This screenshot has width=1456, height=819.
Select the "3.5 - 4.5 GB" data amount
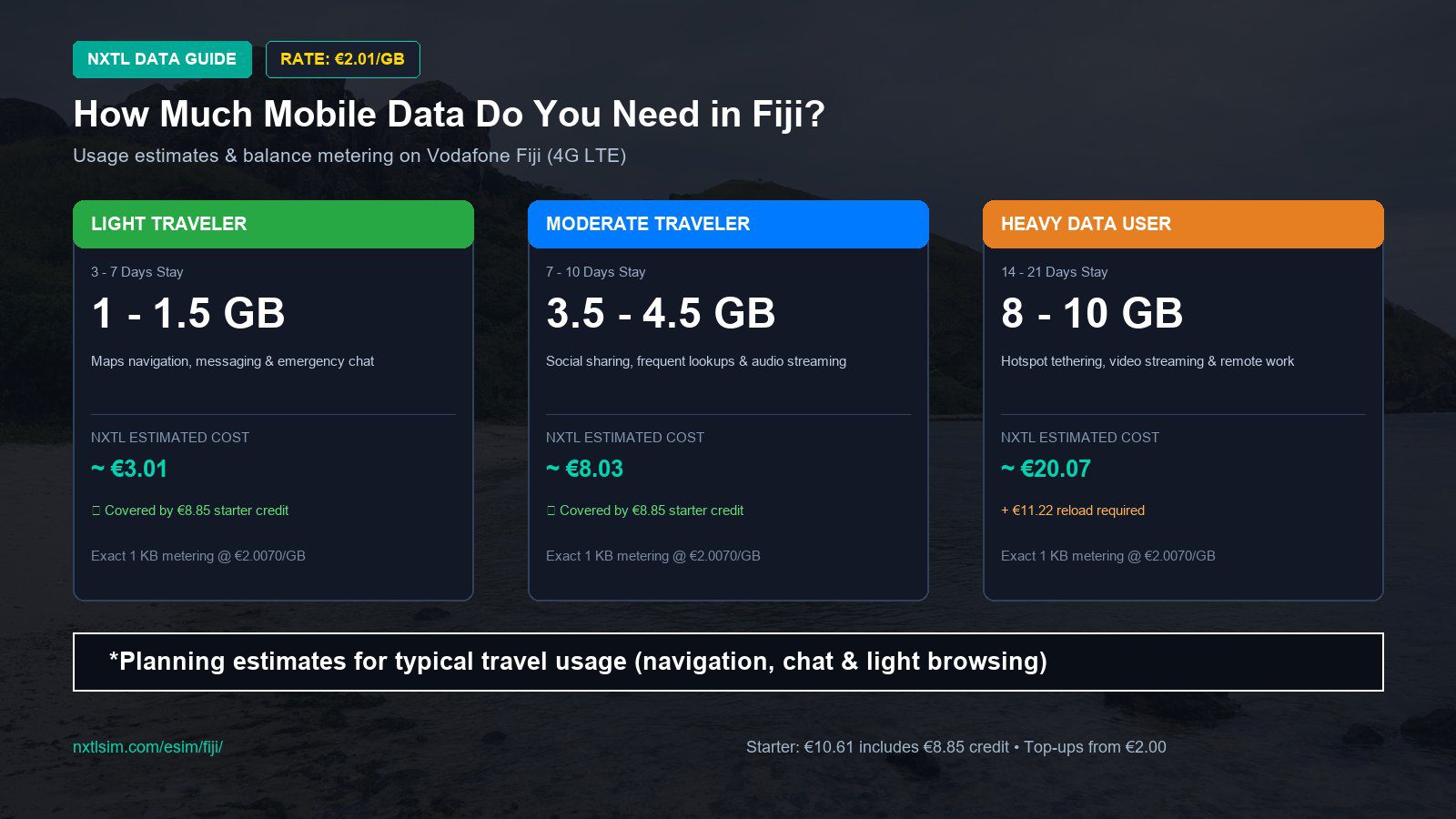point(661,313)
